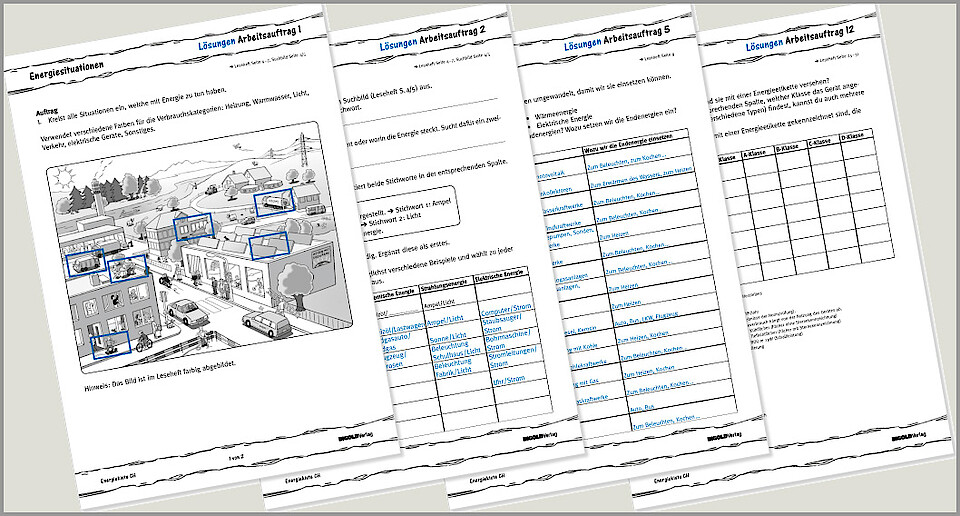The image size is (960, 516).
Task: Open the town energy search illustration
Action: 200,247
